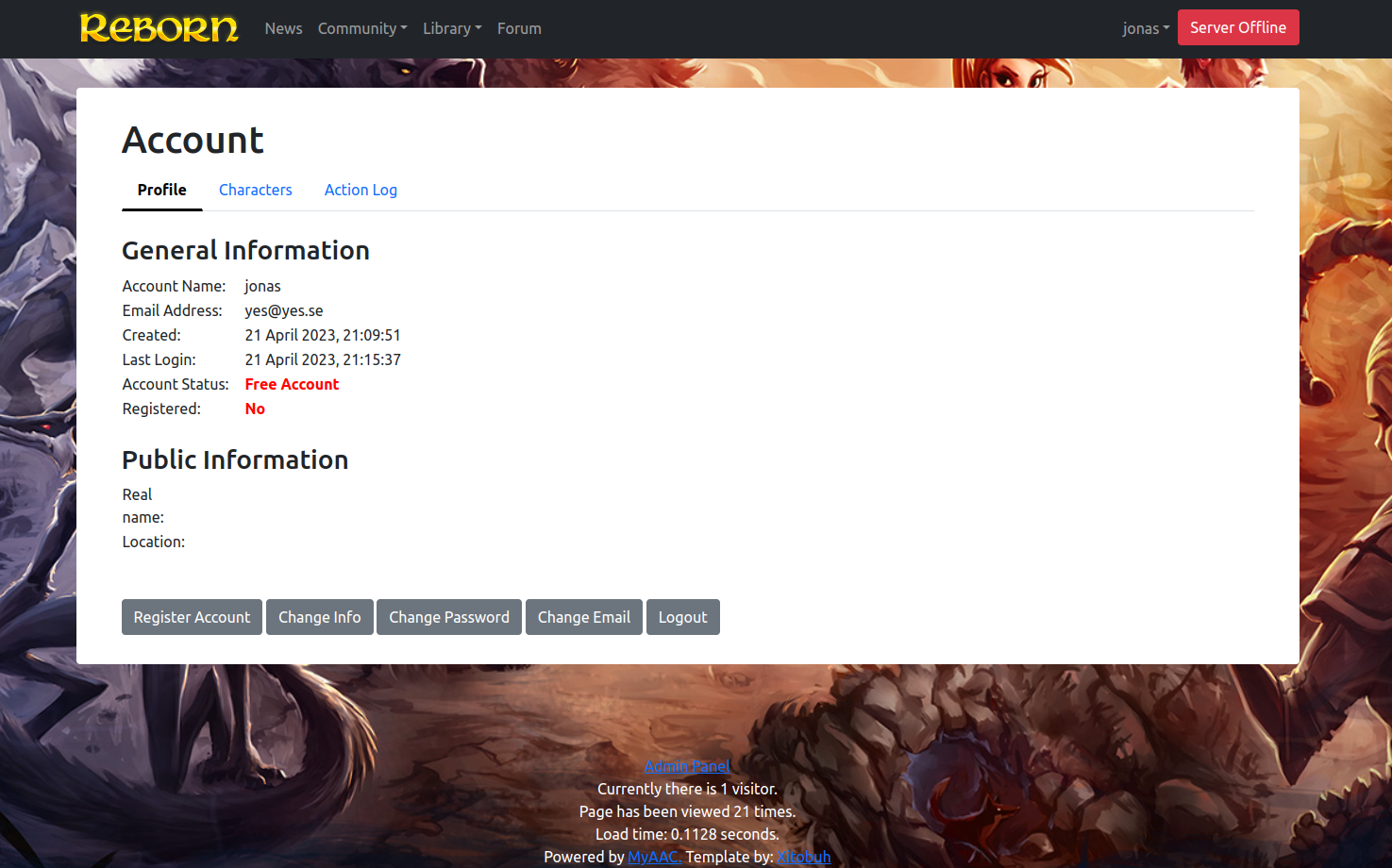Click the yes@yes.se email address

click(283, 310)
